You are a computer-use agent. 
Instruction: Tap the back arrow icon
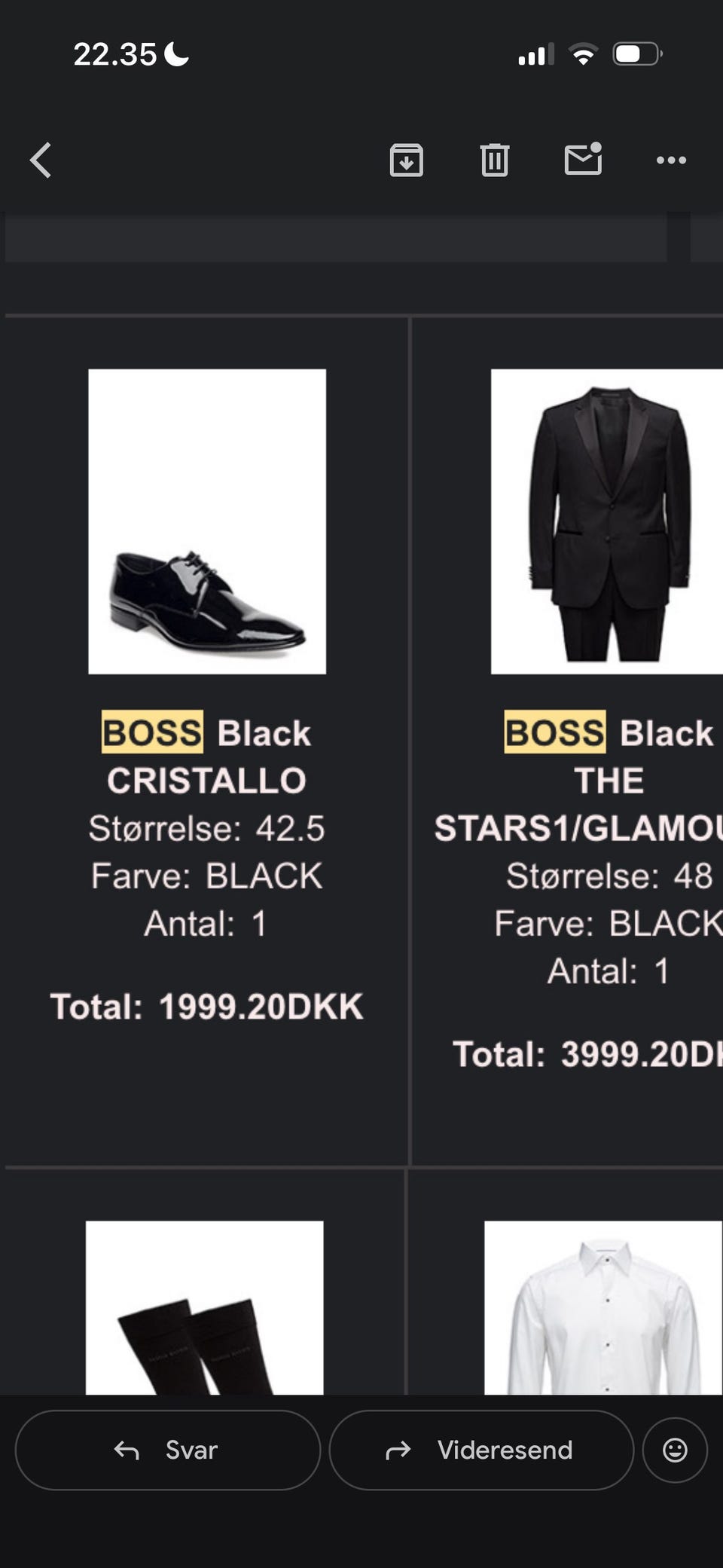[x=41, y=160]
